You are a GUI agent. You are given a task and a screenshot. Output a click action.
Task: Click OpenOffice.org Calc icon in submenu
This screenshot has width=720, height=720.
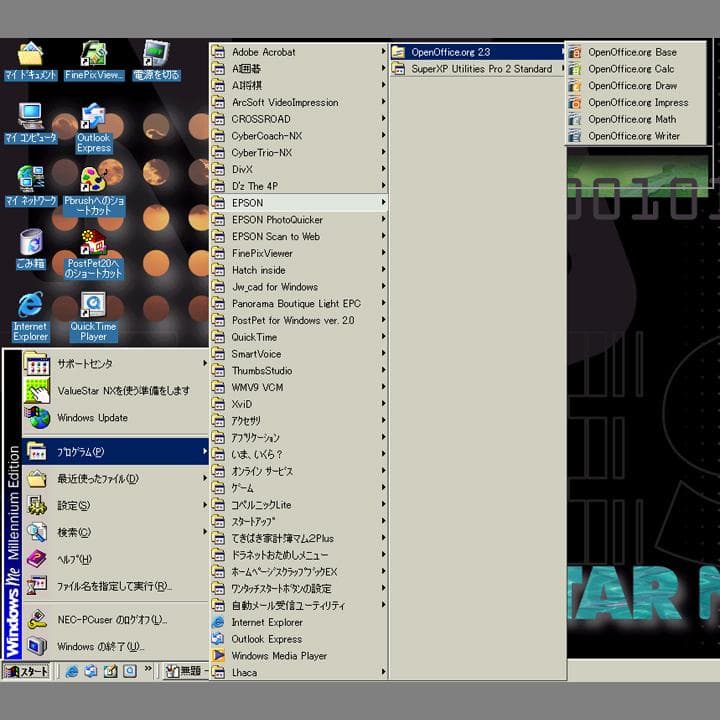pyautogui.click(x=574, y=69)
